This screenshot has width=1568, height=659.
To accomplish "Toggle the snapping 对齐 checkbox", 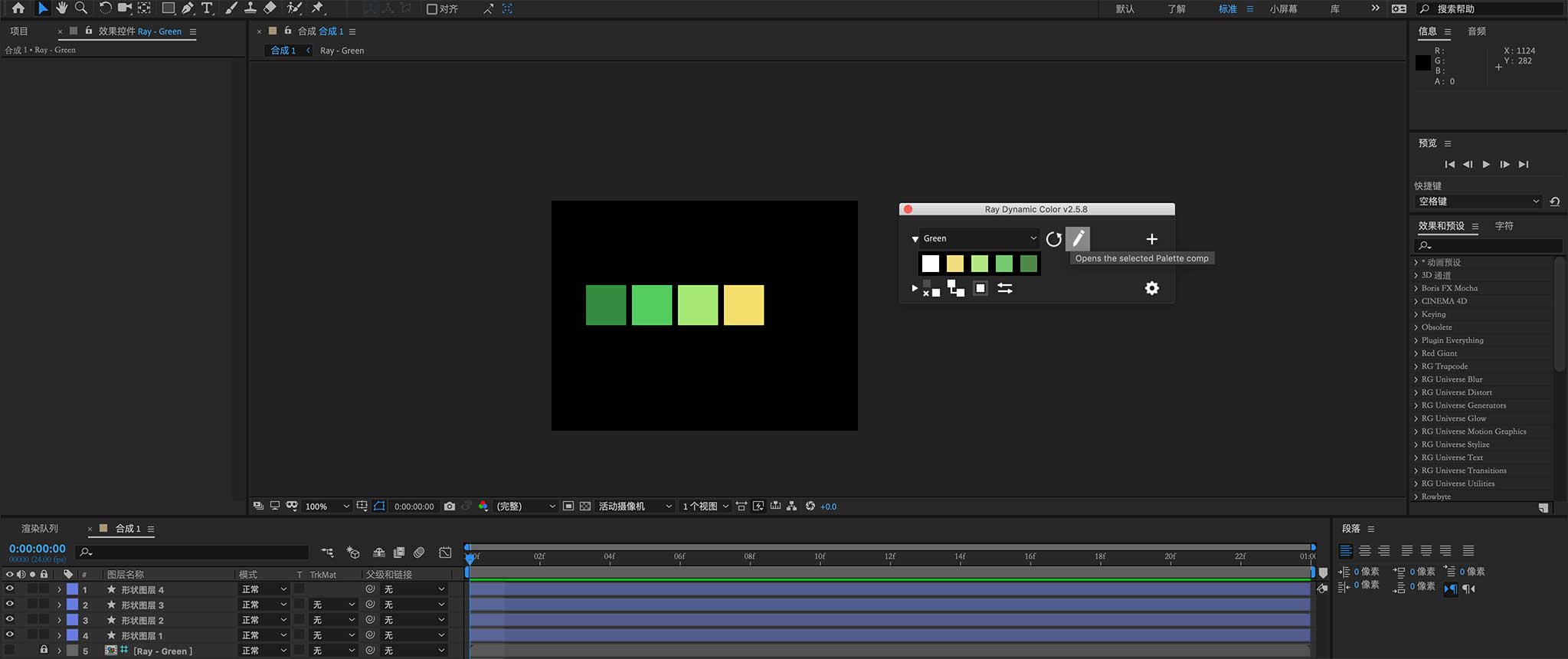I will [x=432, y=9].
